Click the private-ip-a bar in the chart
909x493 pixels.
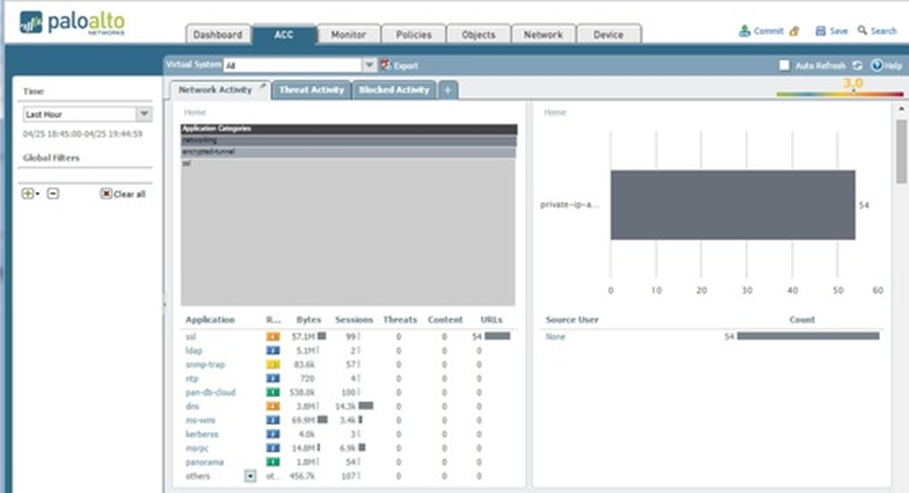(732, 205)
